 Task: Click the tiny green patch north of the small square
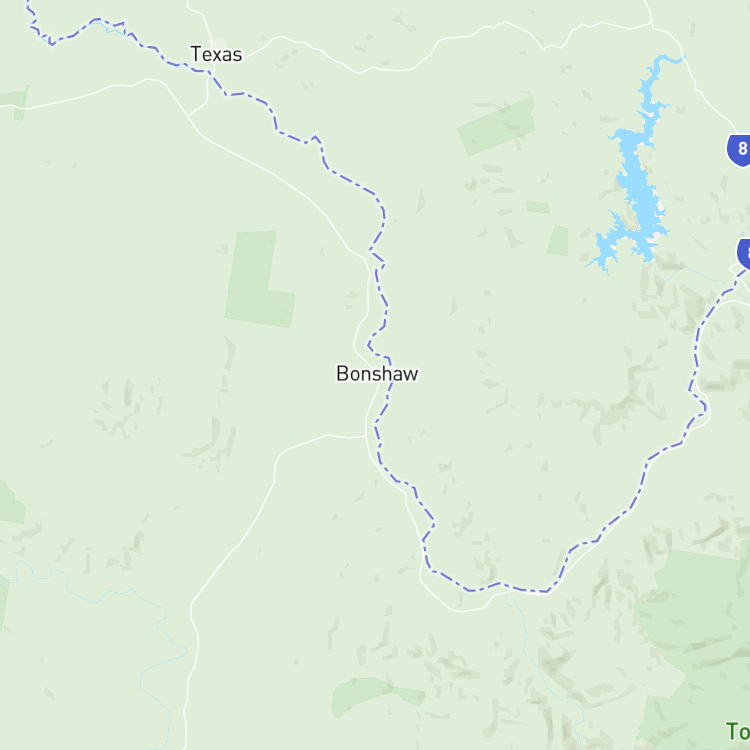(x=538, y=207)
